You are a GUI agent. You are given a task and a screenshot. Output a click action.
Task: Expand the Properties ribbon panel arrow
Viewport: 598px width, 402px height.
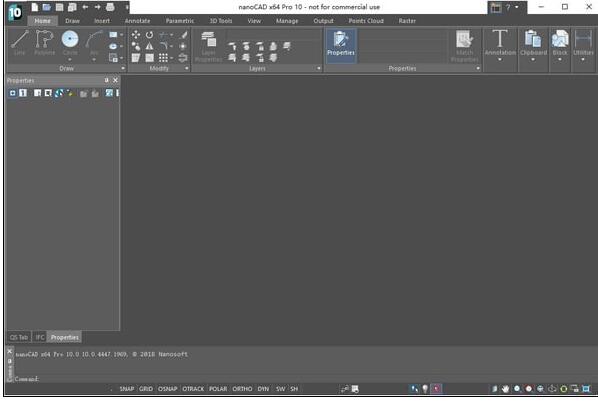477,69
